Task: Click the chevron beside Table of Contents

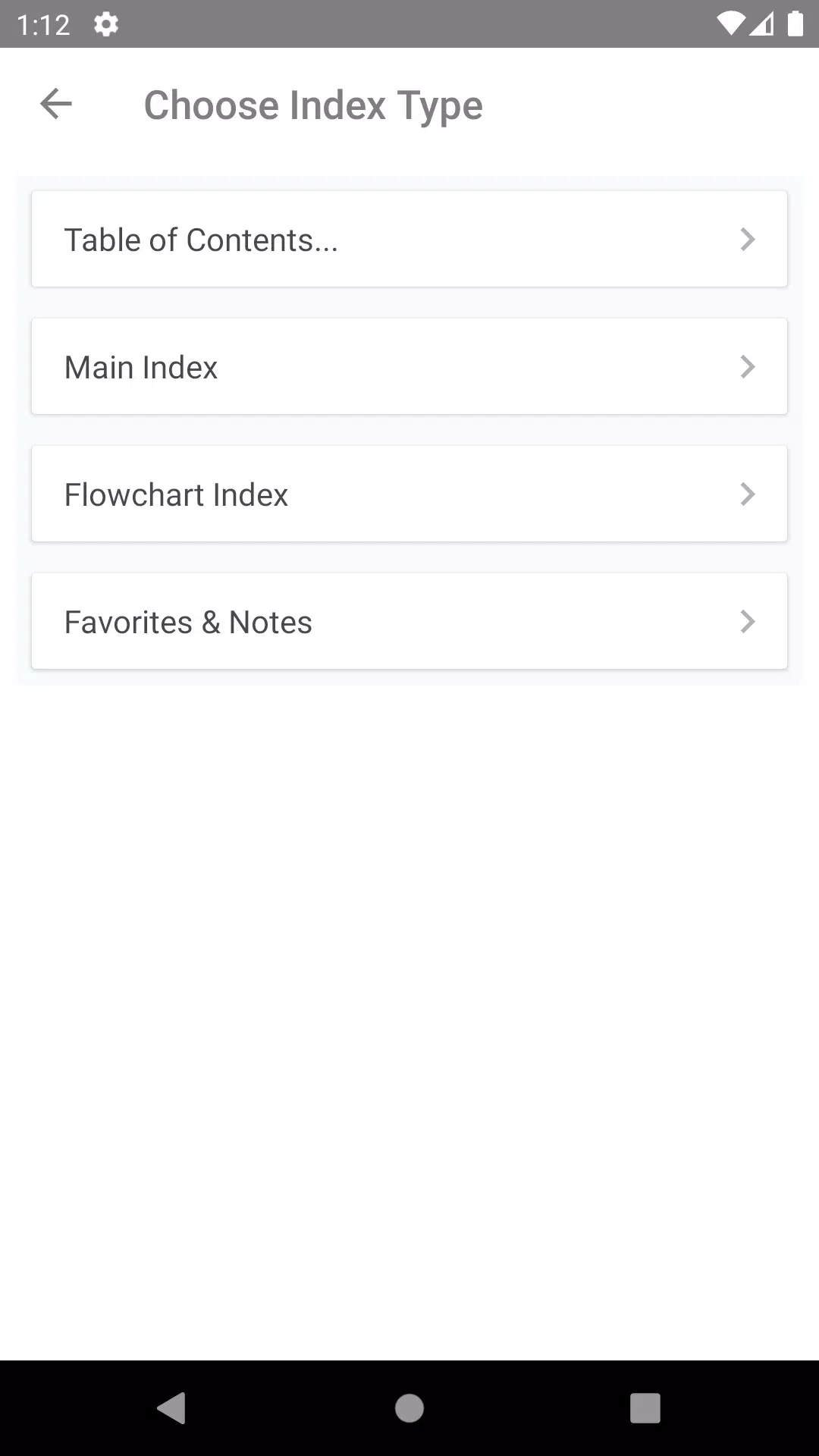Action: tap(747, 240)
